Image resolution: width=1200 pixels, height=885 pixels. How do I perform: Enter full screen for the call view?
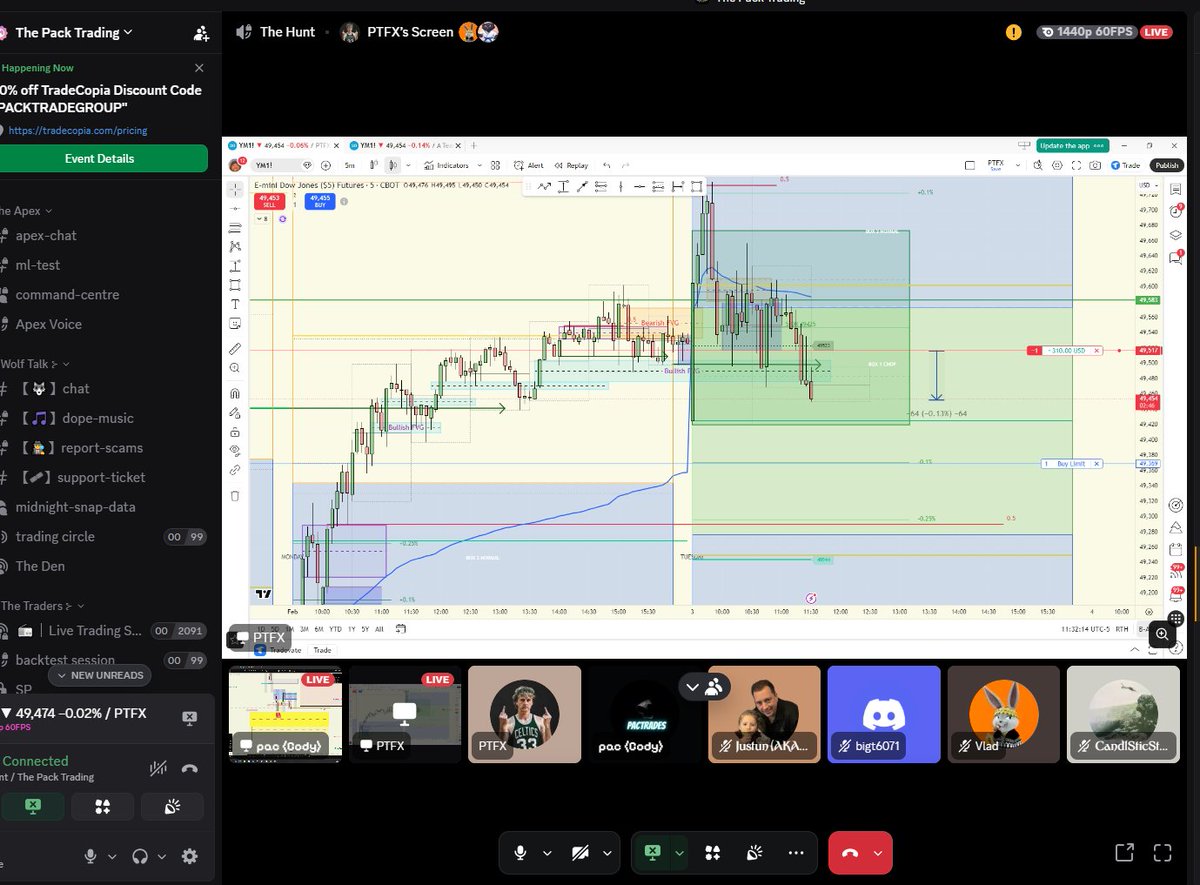(x=1162, y=853)
